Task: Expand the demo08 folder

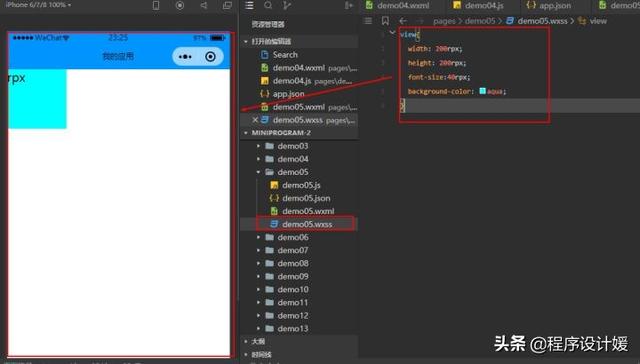Action: [x=258, y=264]
